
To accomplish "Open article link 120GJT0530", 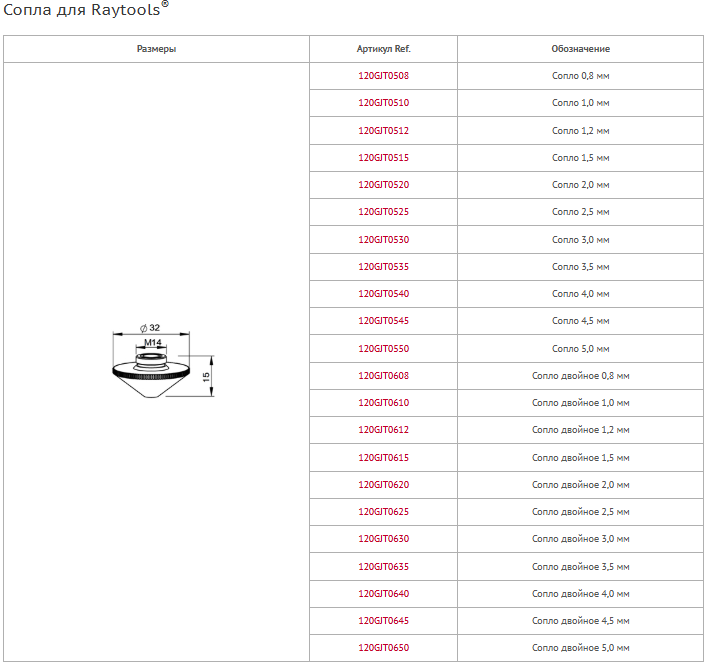I will click(383, 240).
